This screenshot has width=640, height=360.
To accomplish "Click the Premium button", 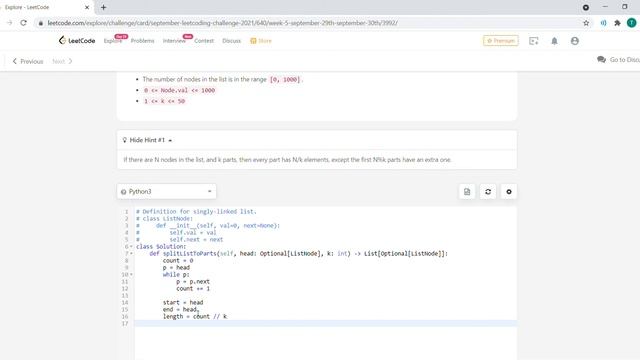I will [x=501, y=41].
